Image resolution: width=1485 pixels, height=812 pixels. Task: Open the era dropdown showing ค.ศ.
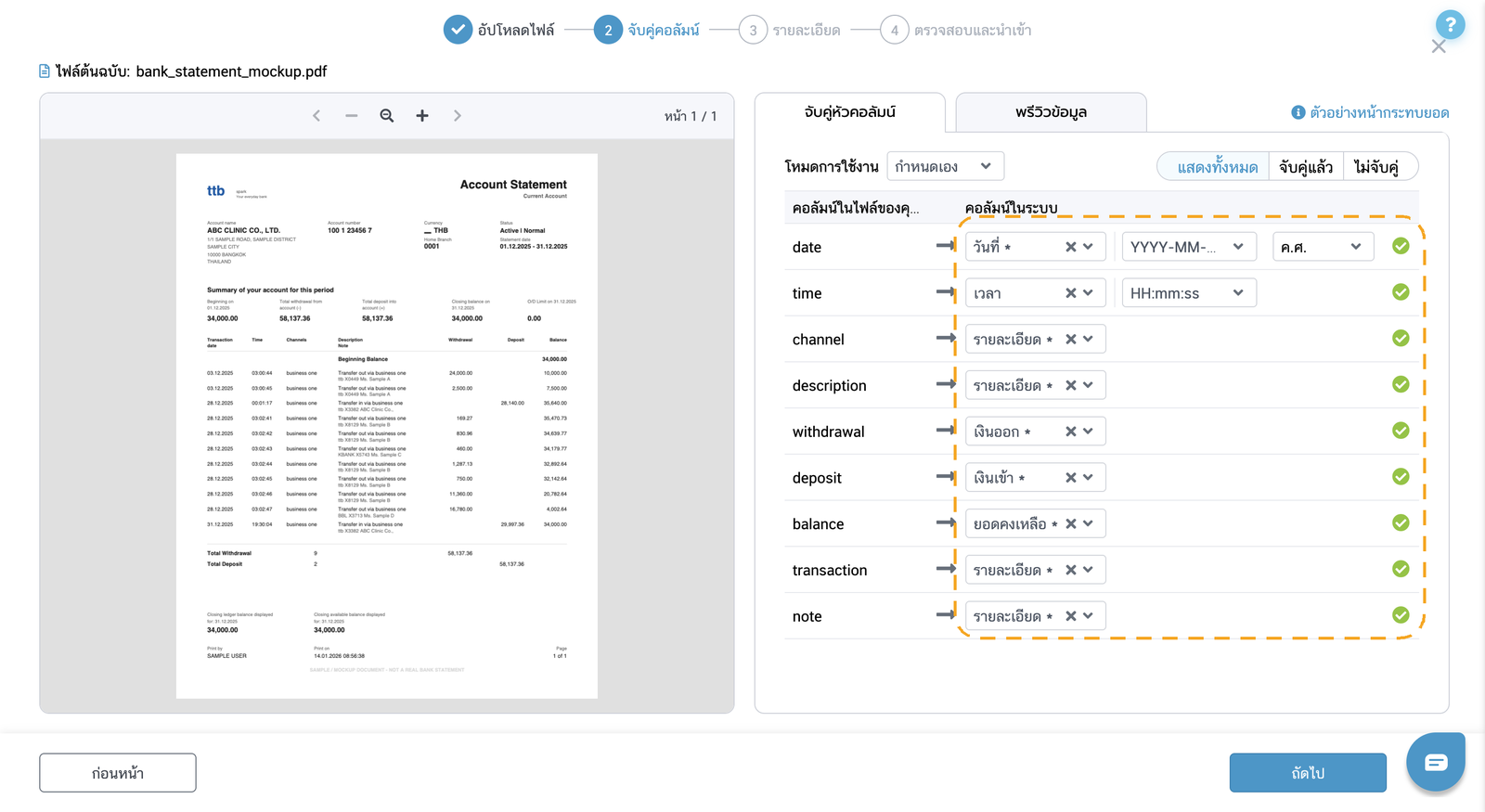[1323, 247]
